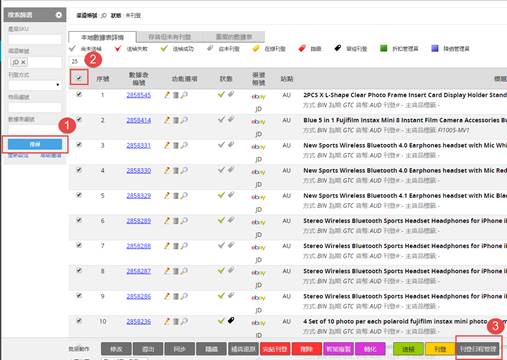Image resolution: width=507 pixels, height=360 pixels.
Task: Click the green batch action button
Action: tap(408, 349)
